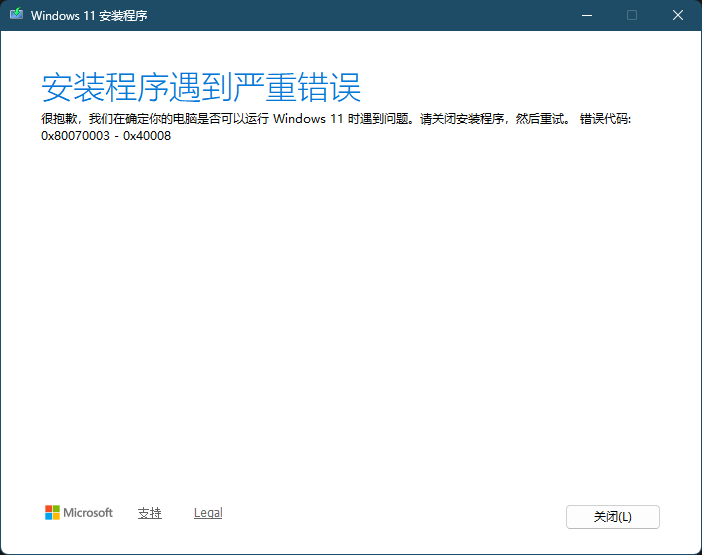The width and height of the screenshot is (702, 555).
Task: Click the heading 安装程序遇到严重错误
Action: coord(201,87)
